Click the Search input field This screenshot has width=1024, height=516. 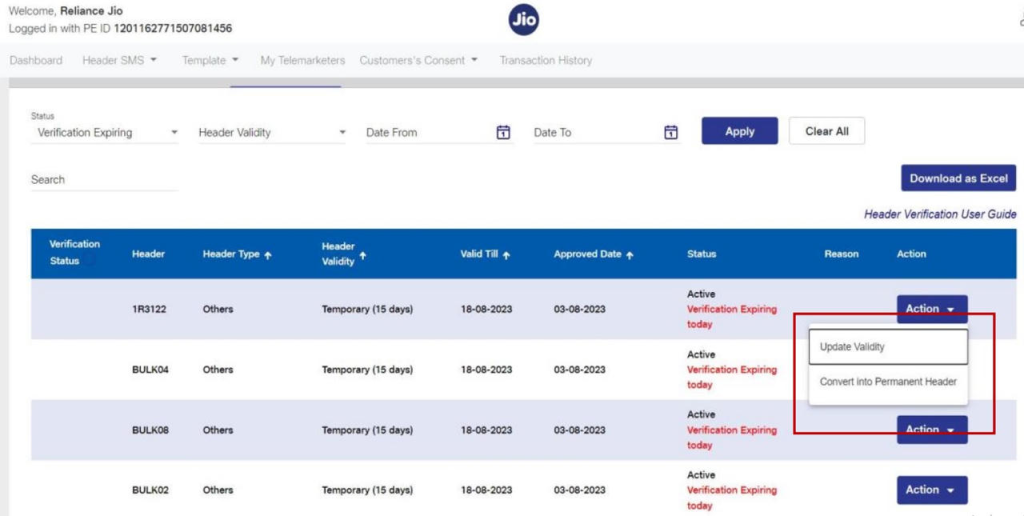tap(104, 180)
